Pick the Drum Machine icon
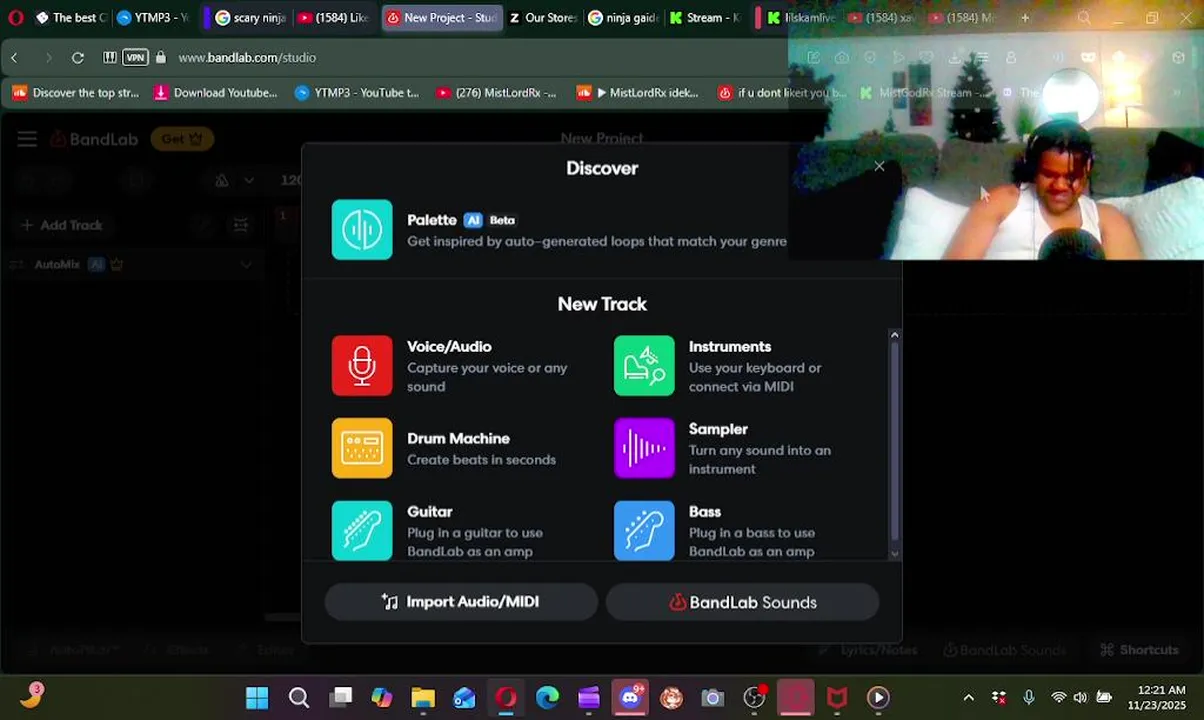 click(x=362, y=448)
